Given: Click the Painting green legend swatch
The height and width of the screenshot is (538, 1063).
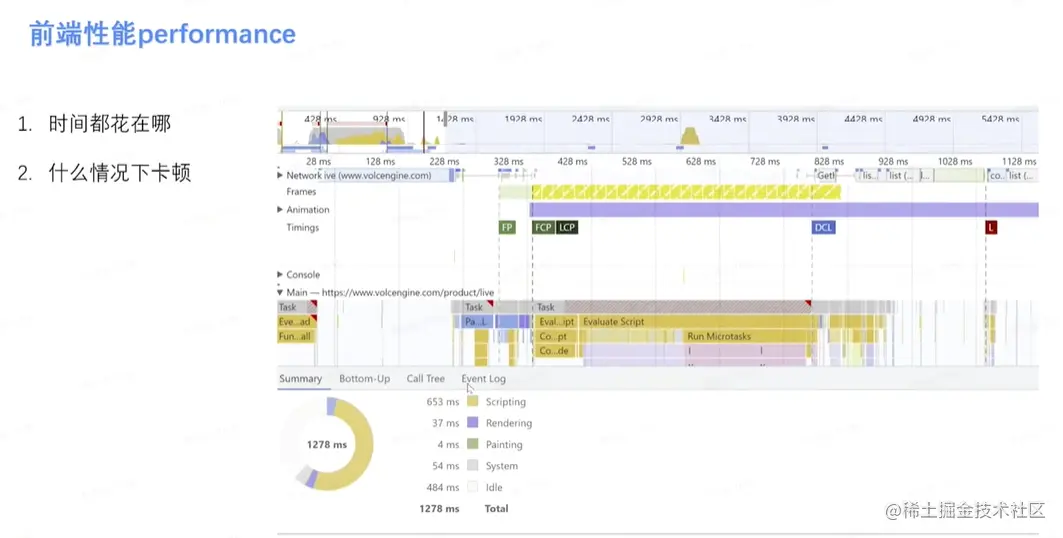Looking at the screenshot, I should pyautogui.click(x=473, y=444).
